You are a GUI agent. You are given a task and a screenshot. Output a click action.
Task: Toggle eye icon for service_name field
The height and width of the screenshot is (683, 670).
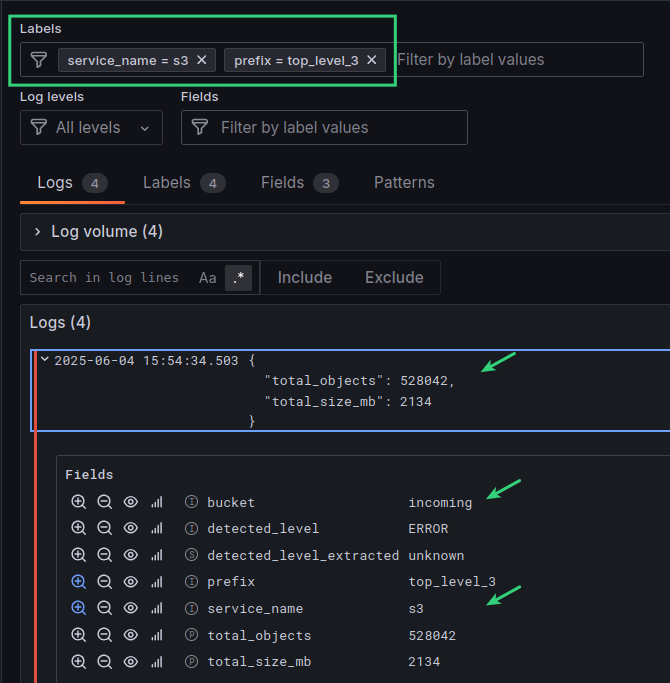[x=131, y=608]
